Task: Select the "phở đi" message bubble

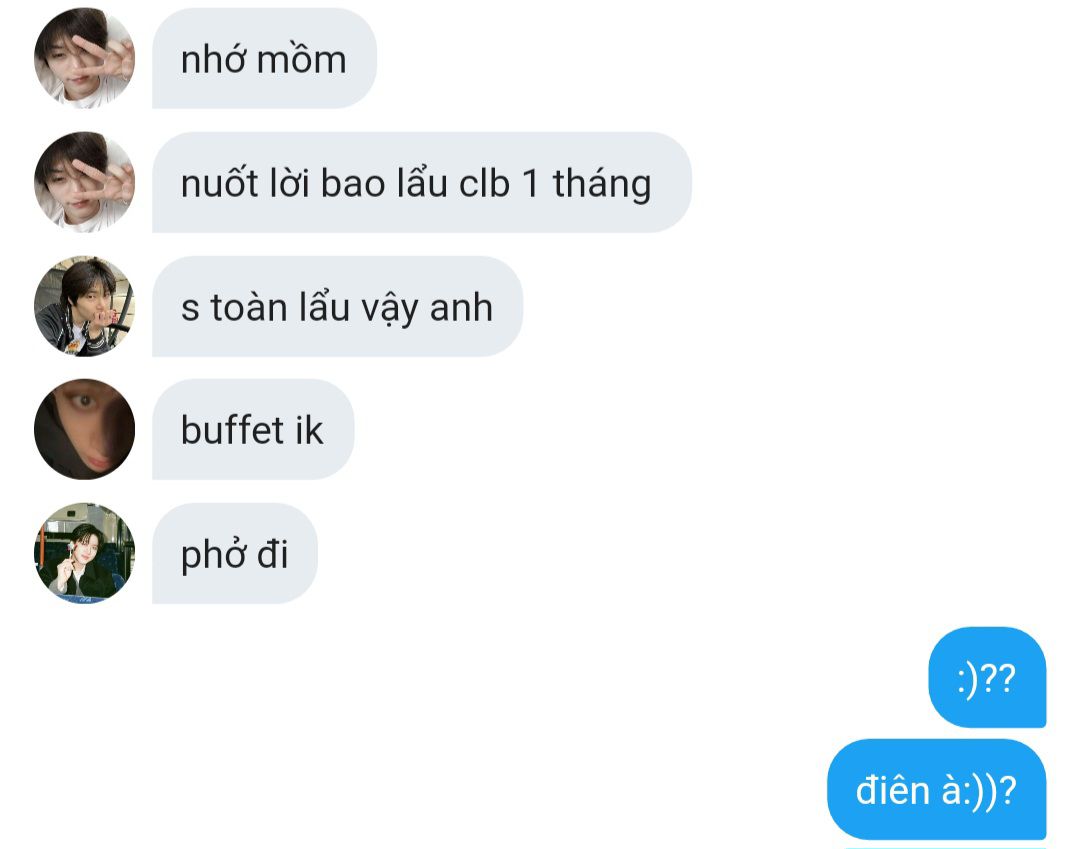Action: pos(235,553)
